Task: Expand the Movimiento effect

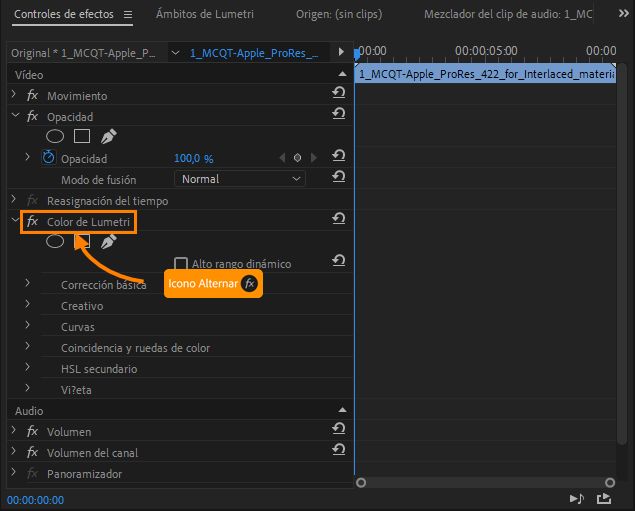Action: (13, 94)
